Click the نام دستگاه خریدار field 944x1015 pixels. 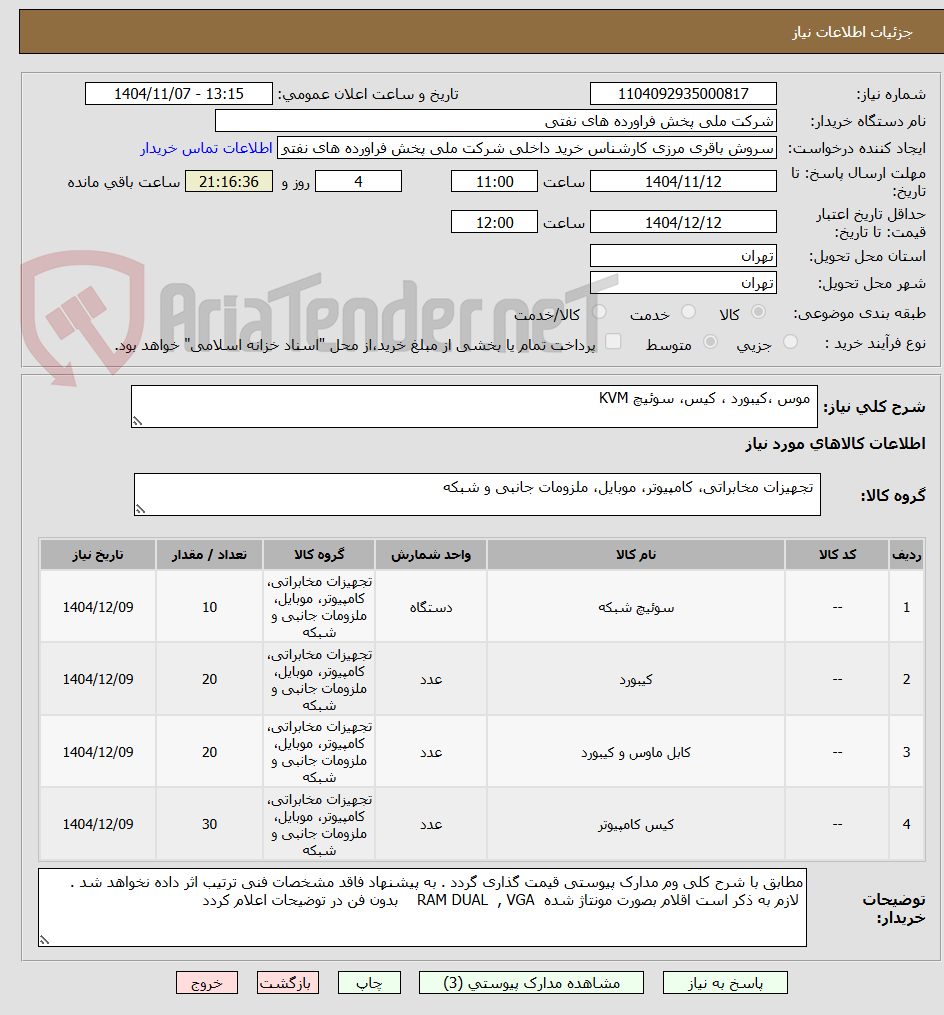[495, 121]
